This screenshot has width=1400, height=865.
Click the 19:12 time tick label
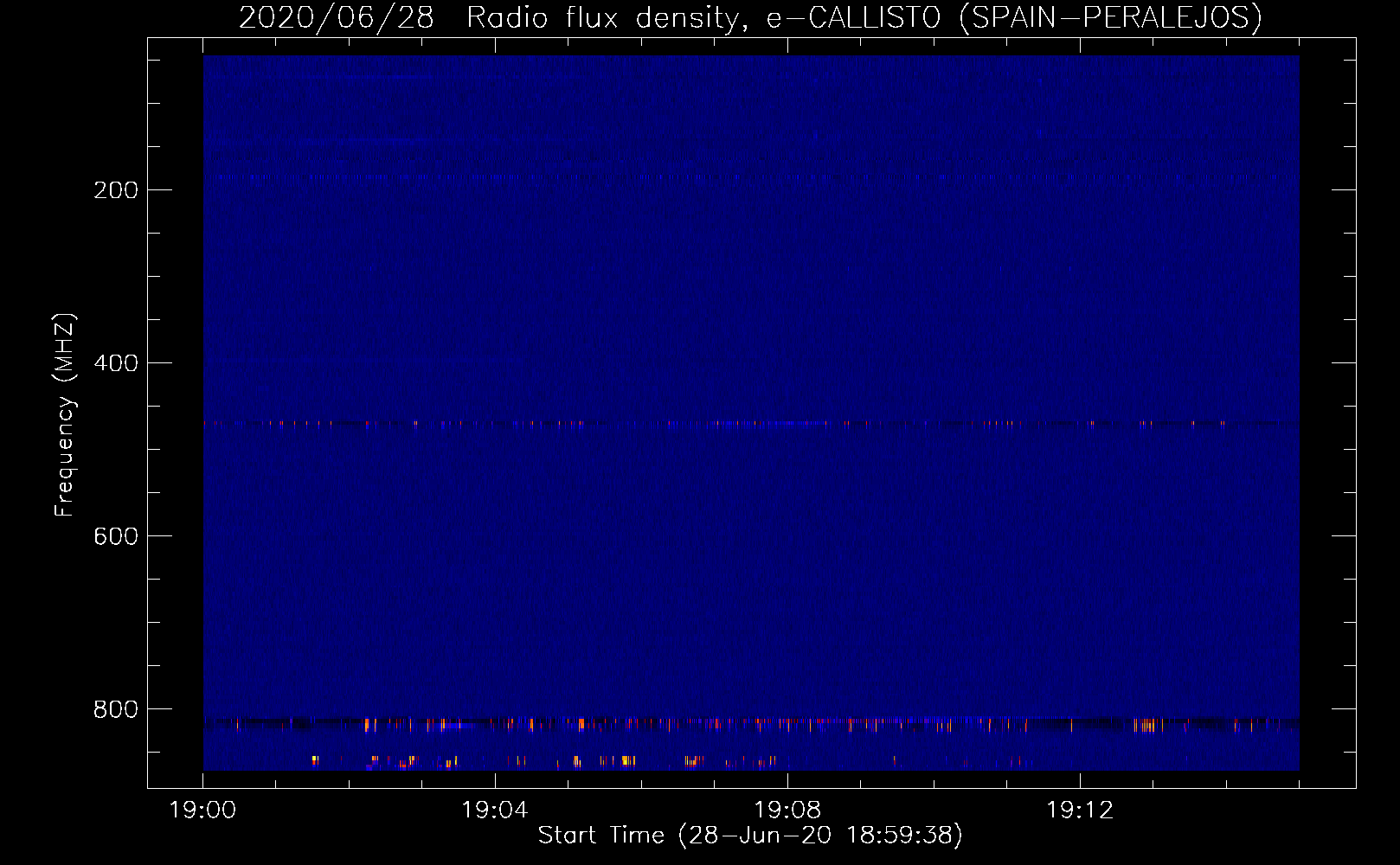[x=1080, y=811]
